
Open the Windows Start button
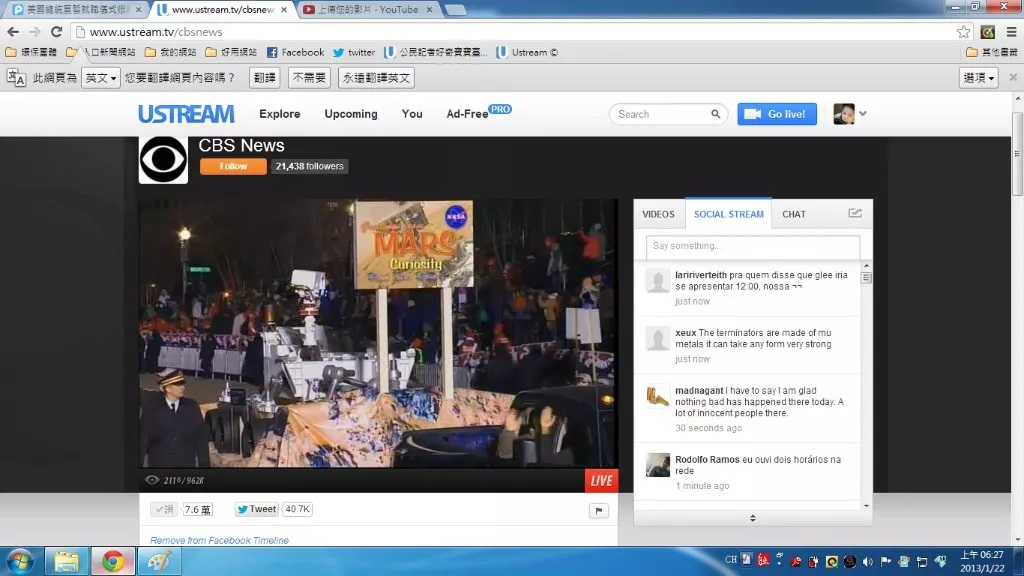pyautogui.click(x=20, y=562)
